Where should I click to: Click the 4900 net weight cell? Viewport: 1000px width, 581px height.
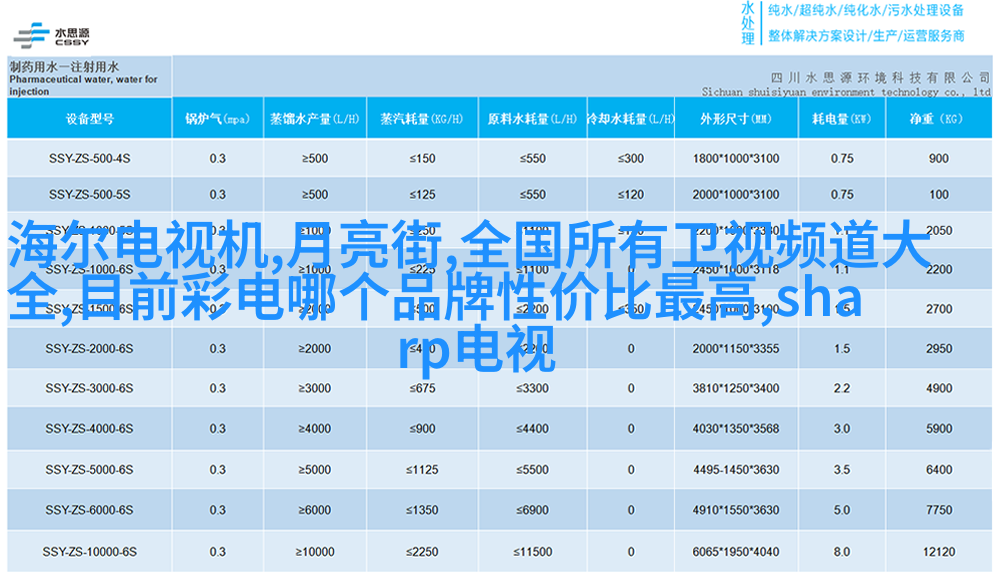939,388
